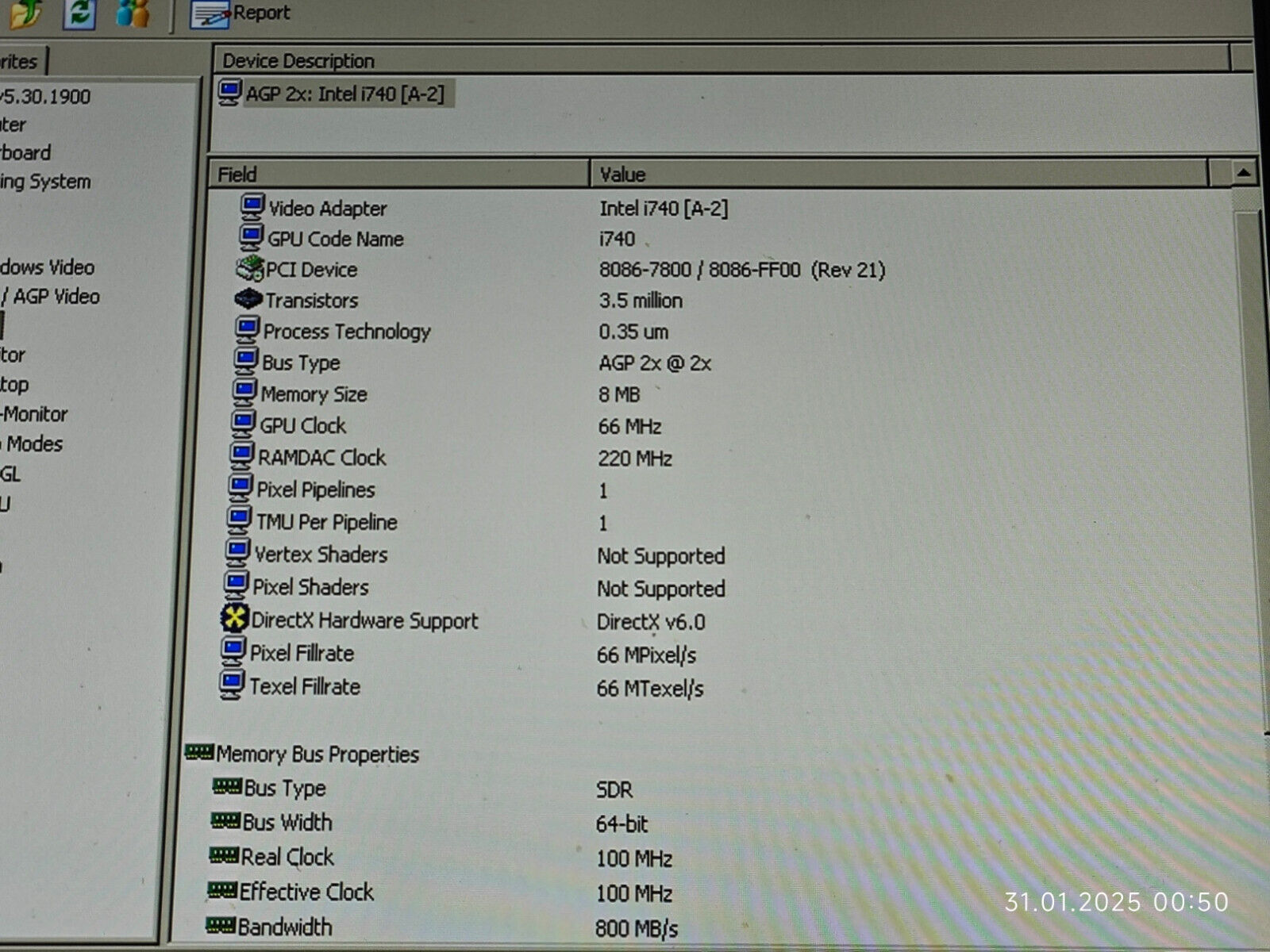
Task: Select the DirectX v6.0 value
Action: click(651, 622)
